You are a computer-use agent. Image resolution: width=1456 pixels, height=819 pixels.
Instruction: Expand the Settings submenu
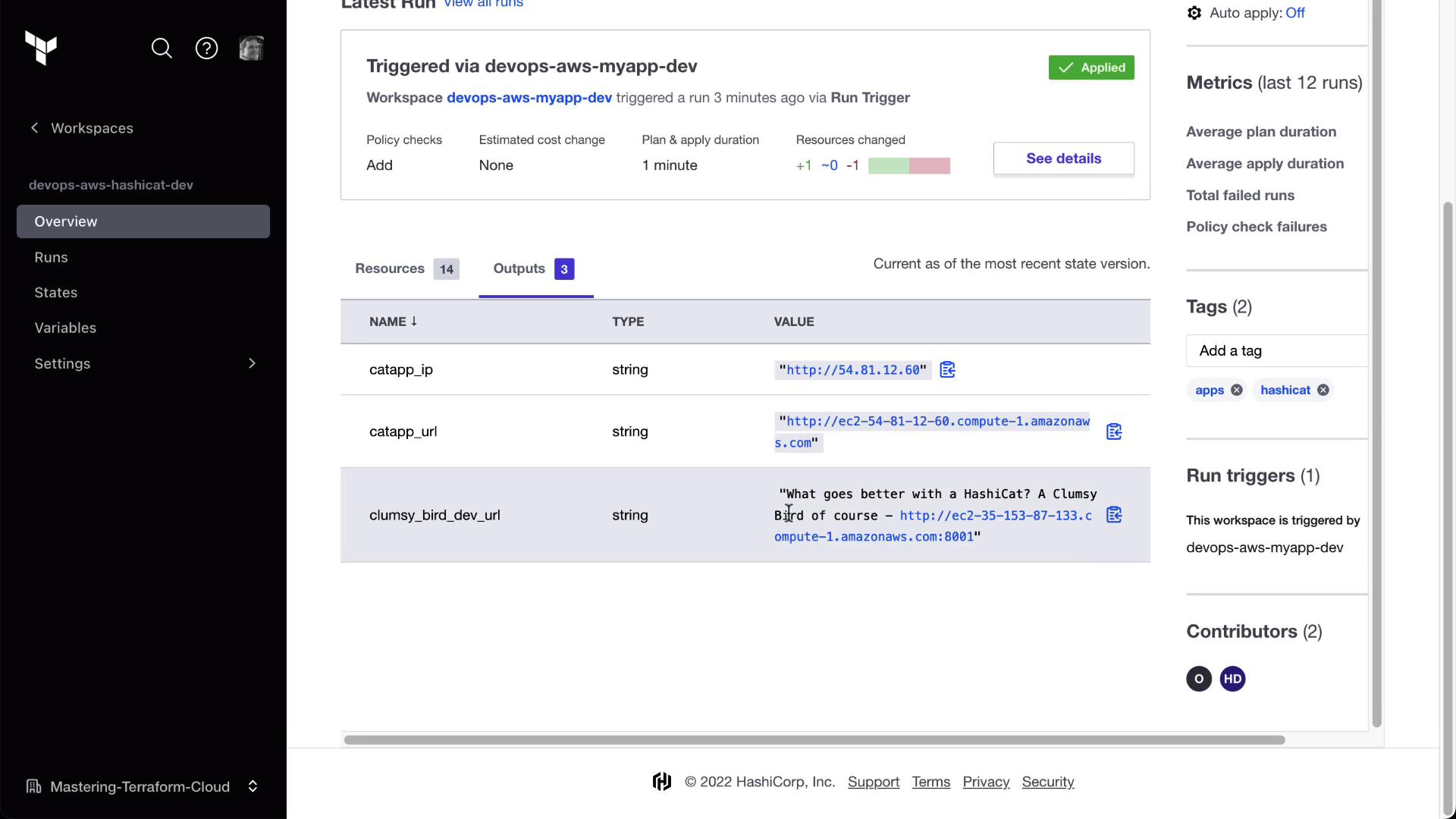252,363
